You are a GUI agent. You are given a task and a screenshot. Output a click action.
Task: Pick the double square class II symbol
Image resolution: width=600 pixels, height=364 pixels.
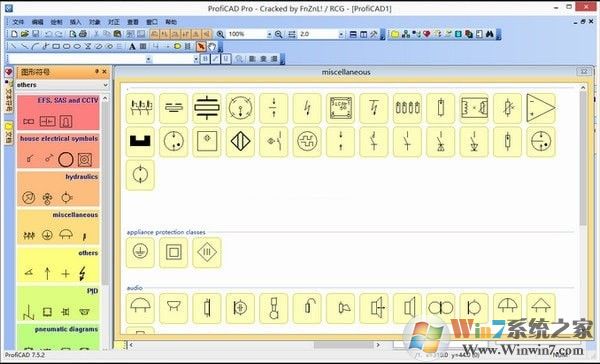pos(173,252)
